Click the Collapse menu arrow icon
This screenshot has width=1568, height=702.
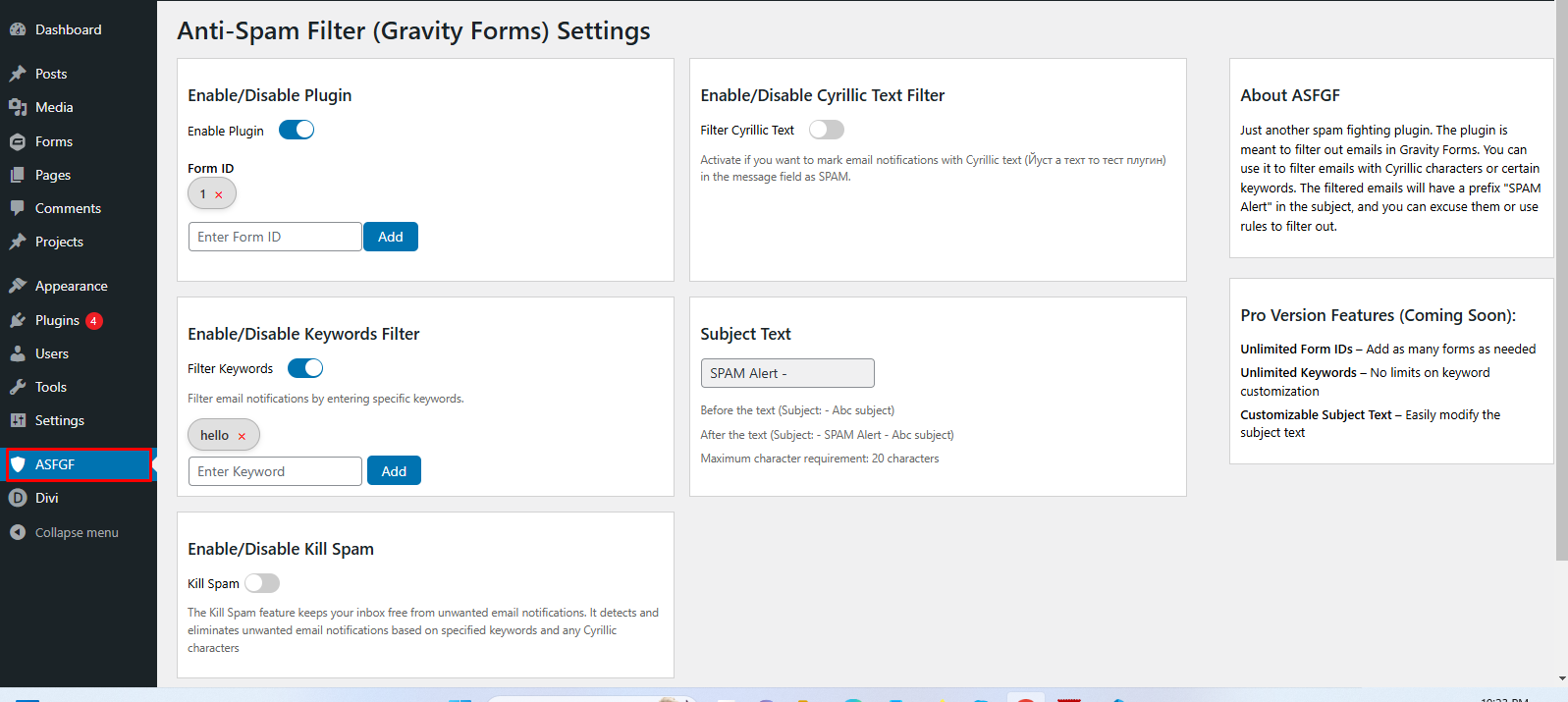coord(18,532)
